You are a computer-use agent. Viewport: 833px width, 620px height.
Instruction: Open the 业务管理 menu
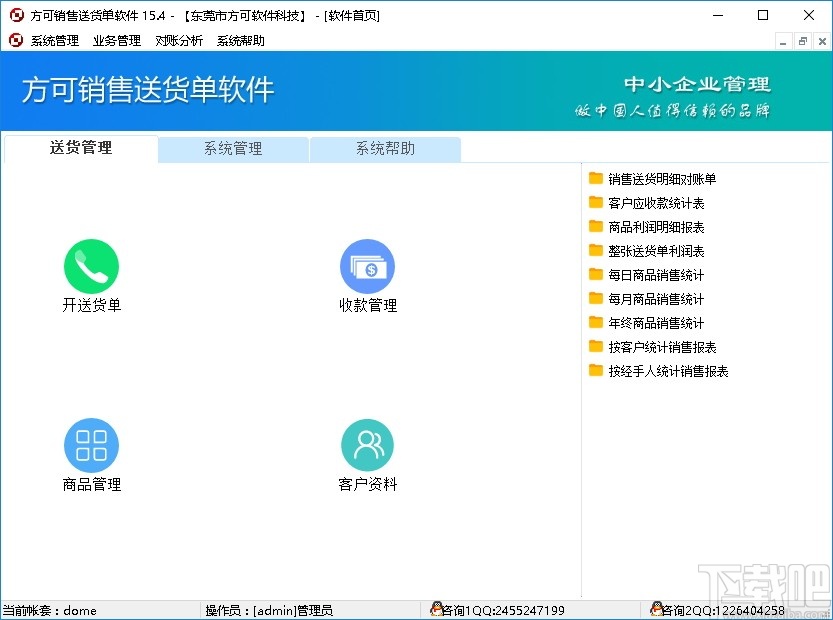tap(116, 40)
